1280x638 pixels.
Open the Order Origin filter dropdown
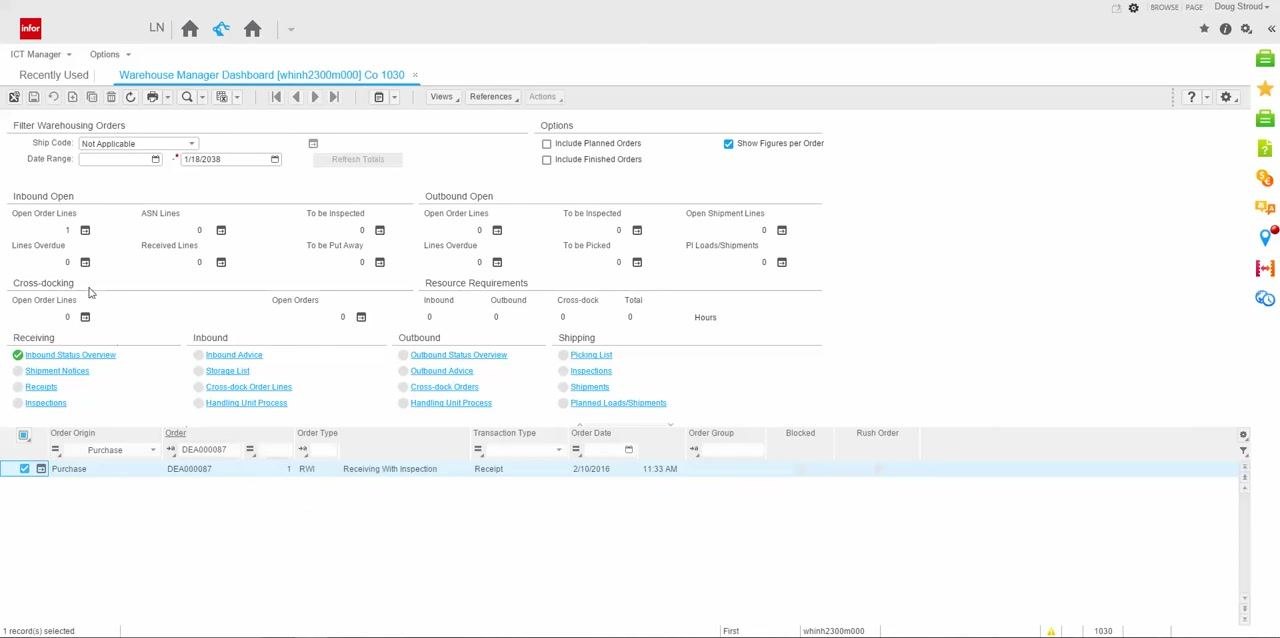153,450
